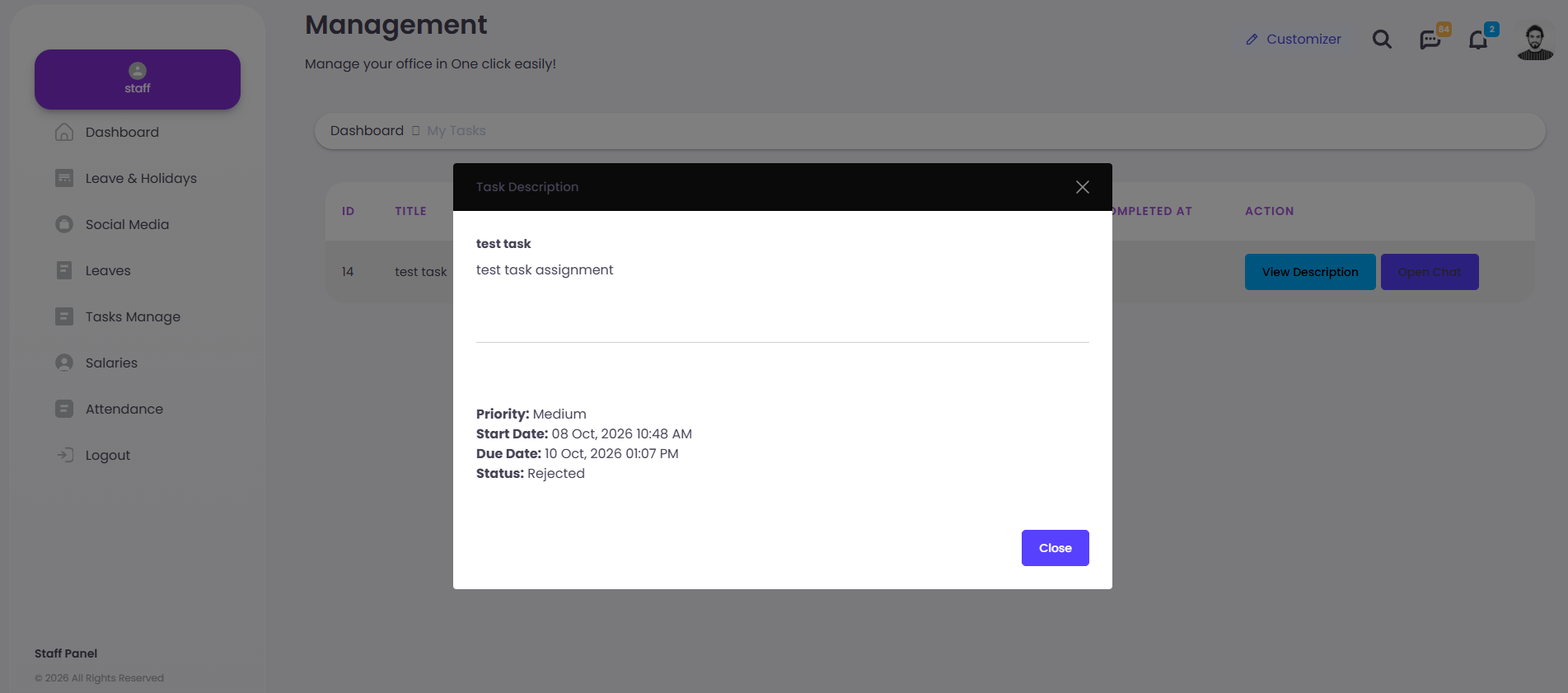Open Tasks Manage menu item

[x=133, y=316]
